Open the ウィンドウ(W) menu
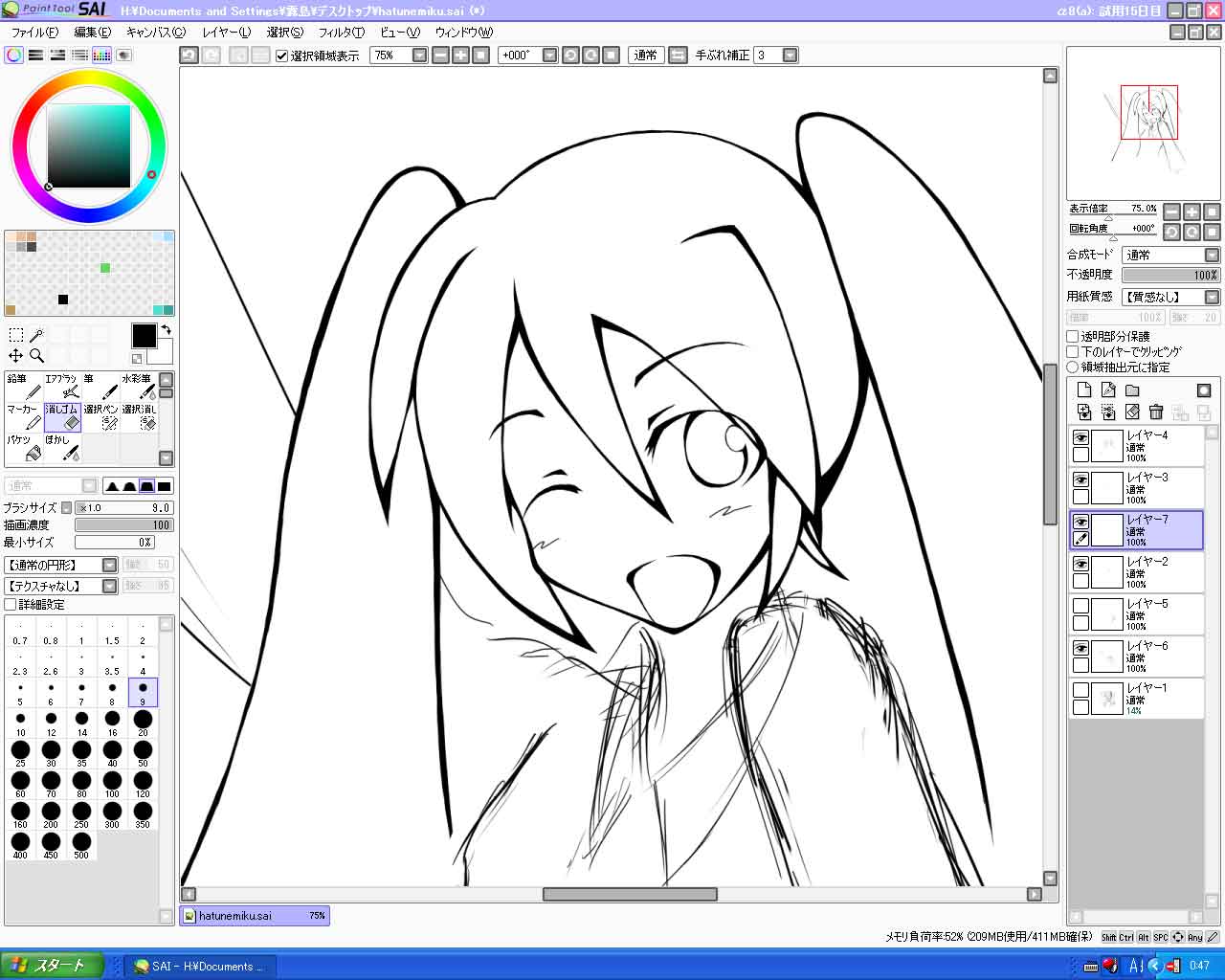Screen dimensions: 1225x980 [x=464, y=32]
